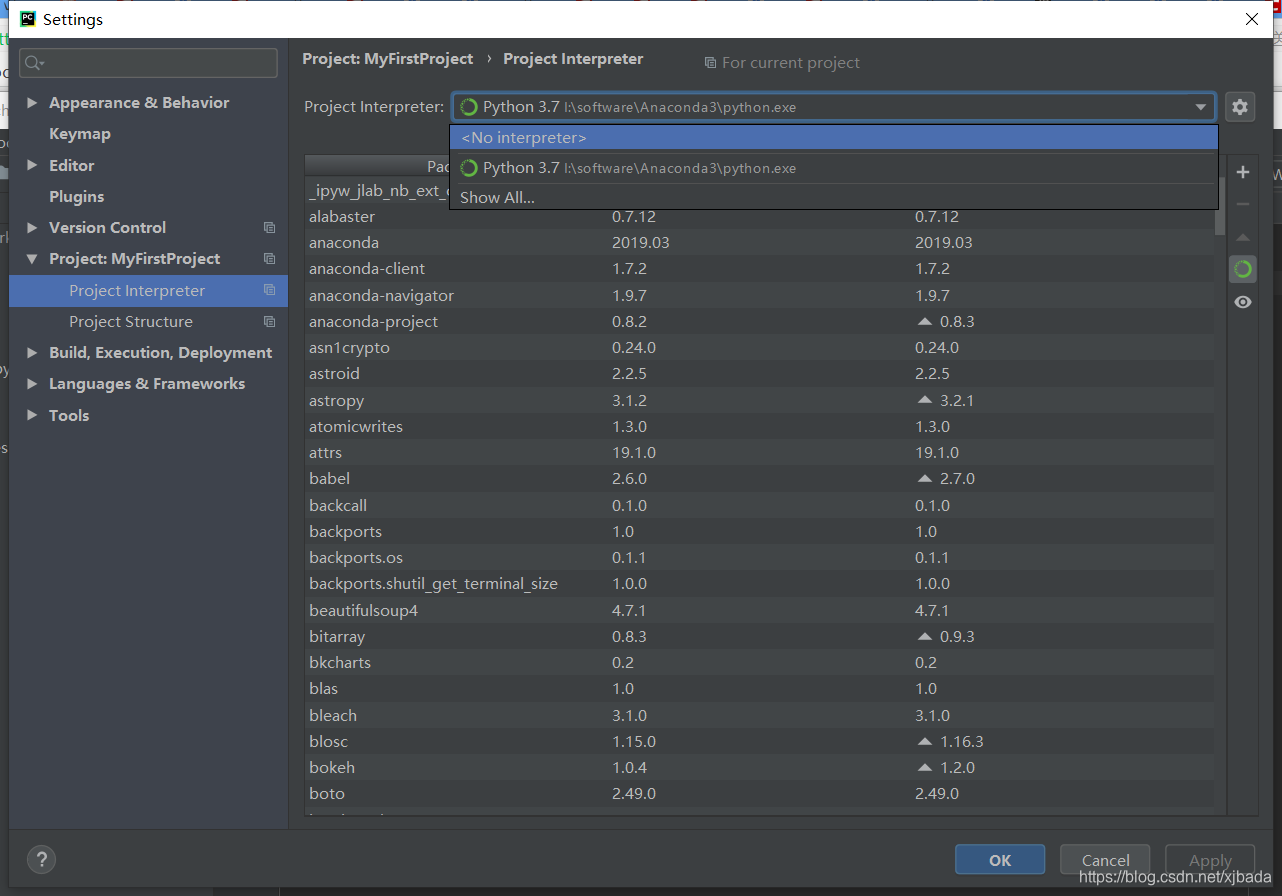This screenshot has width=1282, height=896.
Task: Select bitarray package row
Action: [759, 637]
